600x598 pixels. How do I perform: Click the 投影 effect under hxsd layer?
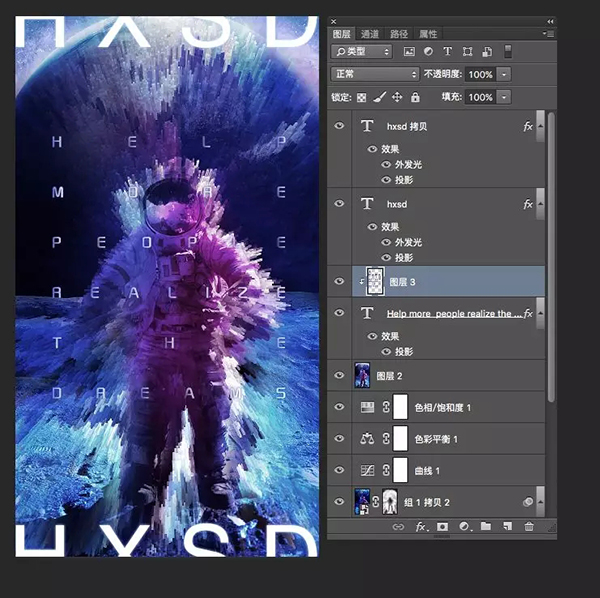tap(404, 258)
